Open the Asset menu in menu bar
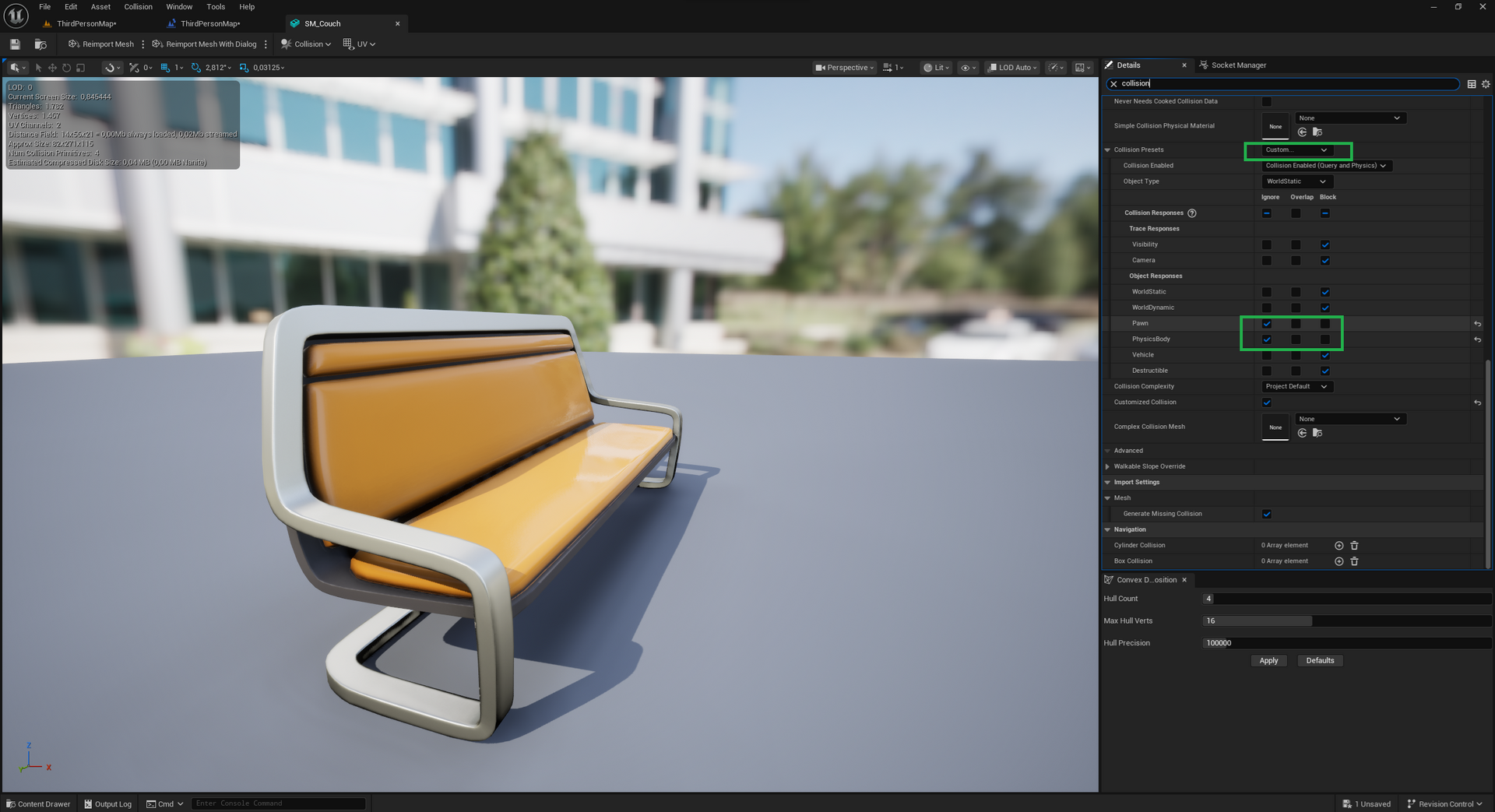This screenshot has height=812, width=1495. coord(100,7)
